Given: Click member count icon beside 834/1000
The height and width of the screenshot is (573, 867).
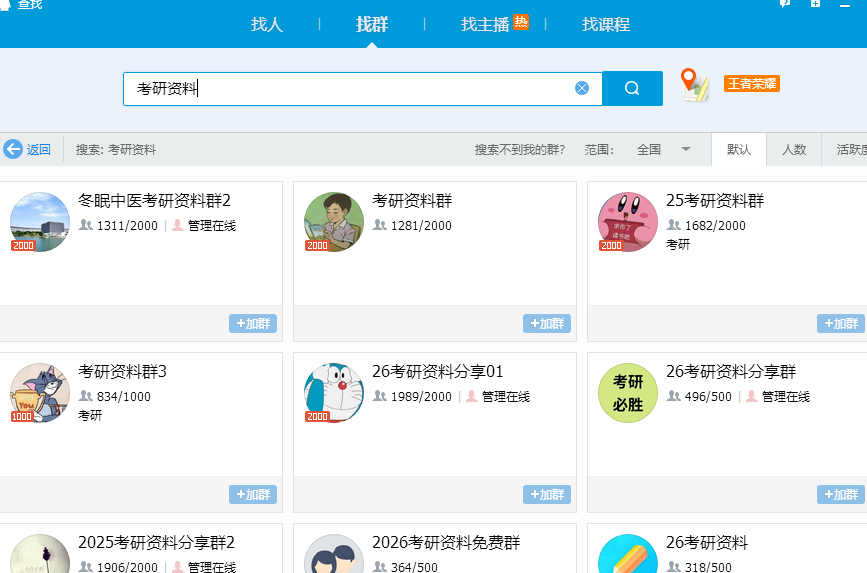Looking at the screenshot, I should [x=85, y=396].
